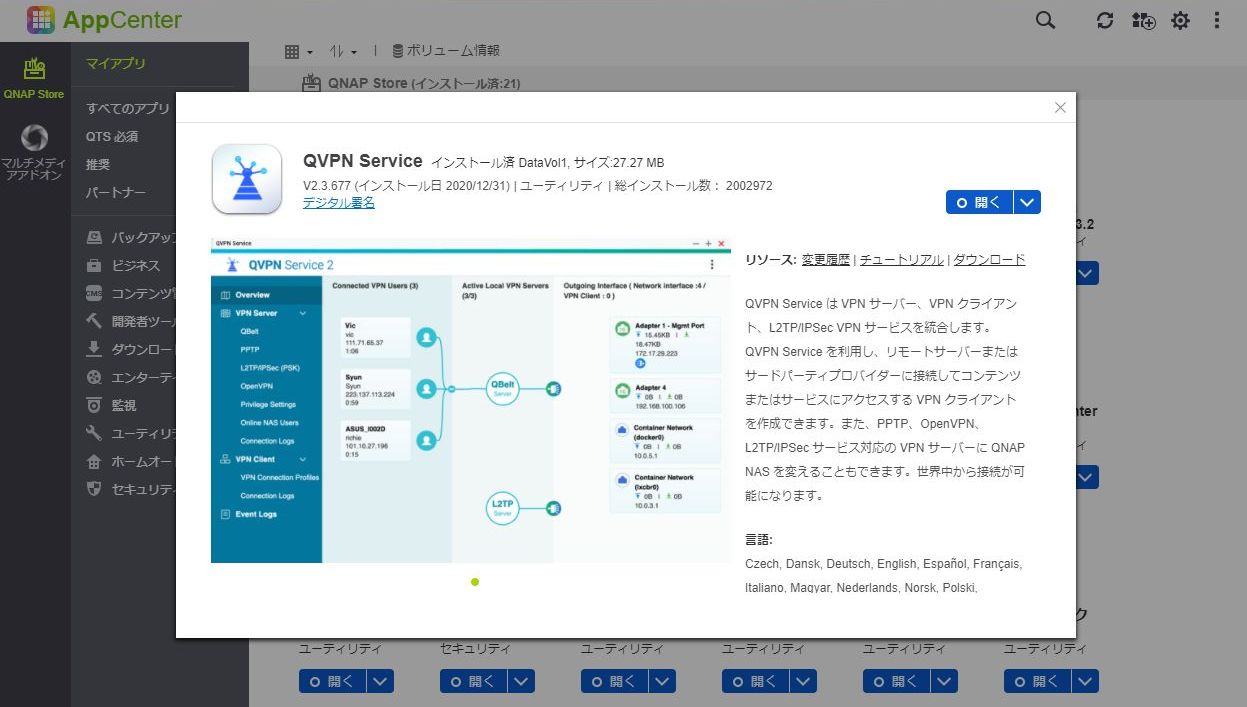Select QNAP Store in the sidebar
Viewport: 1247px width, 707px height.
coord(35,78)
